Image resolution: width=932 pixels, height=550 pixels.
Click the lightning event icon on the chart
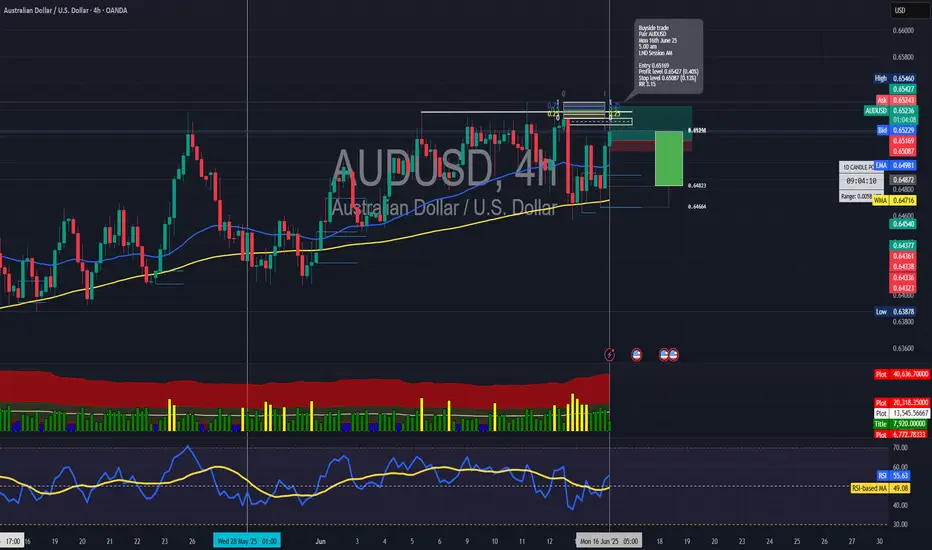tap(609, 355)
